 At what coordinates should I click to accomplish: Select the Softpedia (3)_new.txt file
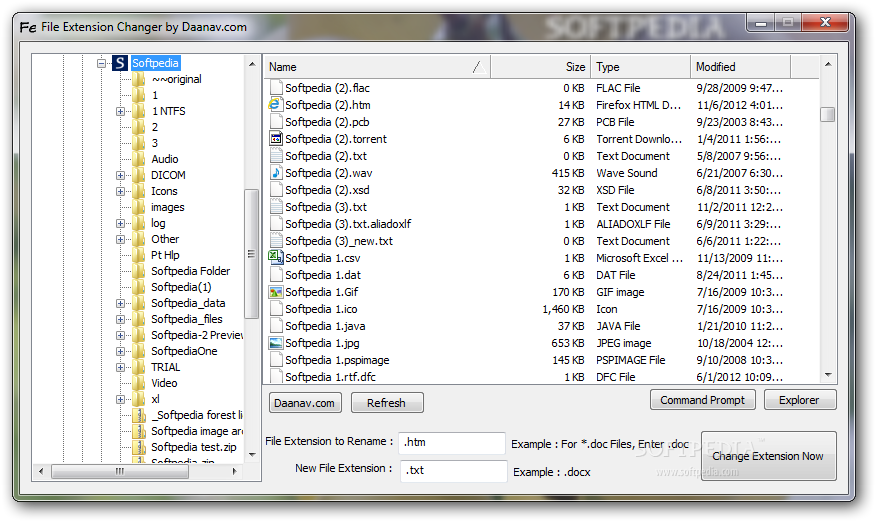point(339,241)
